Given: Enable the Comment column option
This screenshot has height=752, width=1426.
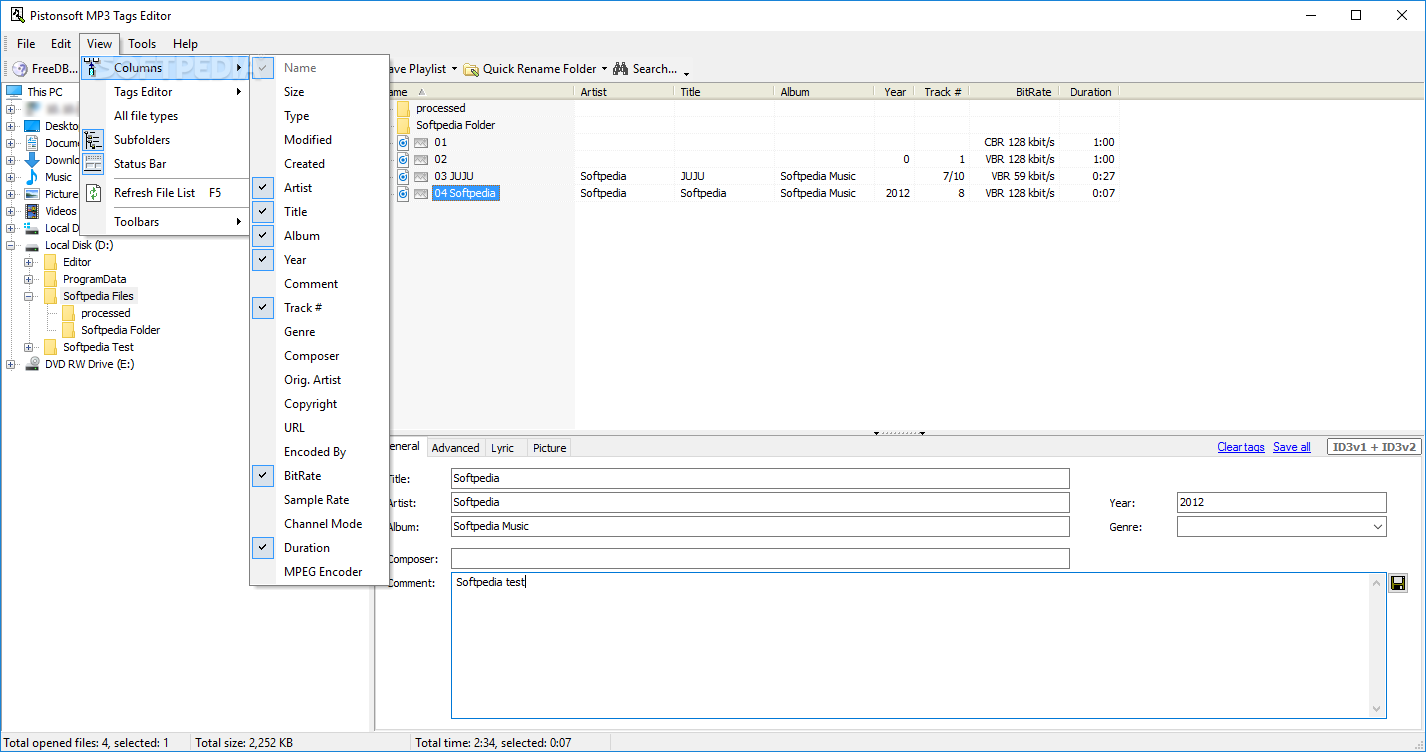Looking at the screenshot, I should [319, 284].
